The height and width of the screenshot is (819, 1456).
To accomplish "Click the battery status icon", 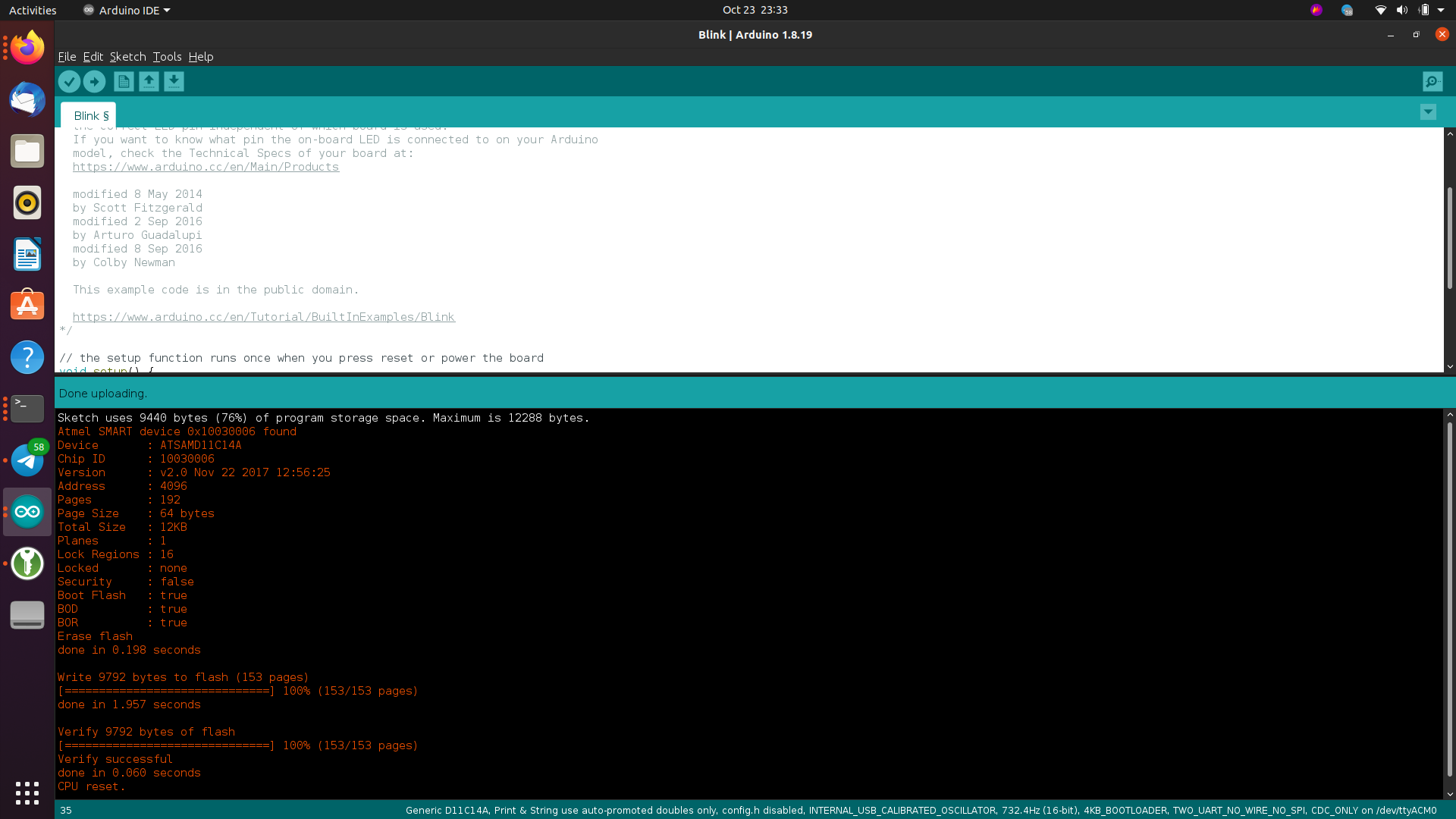I will 1424,10.
